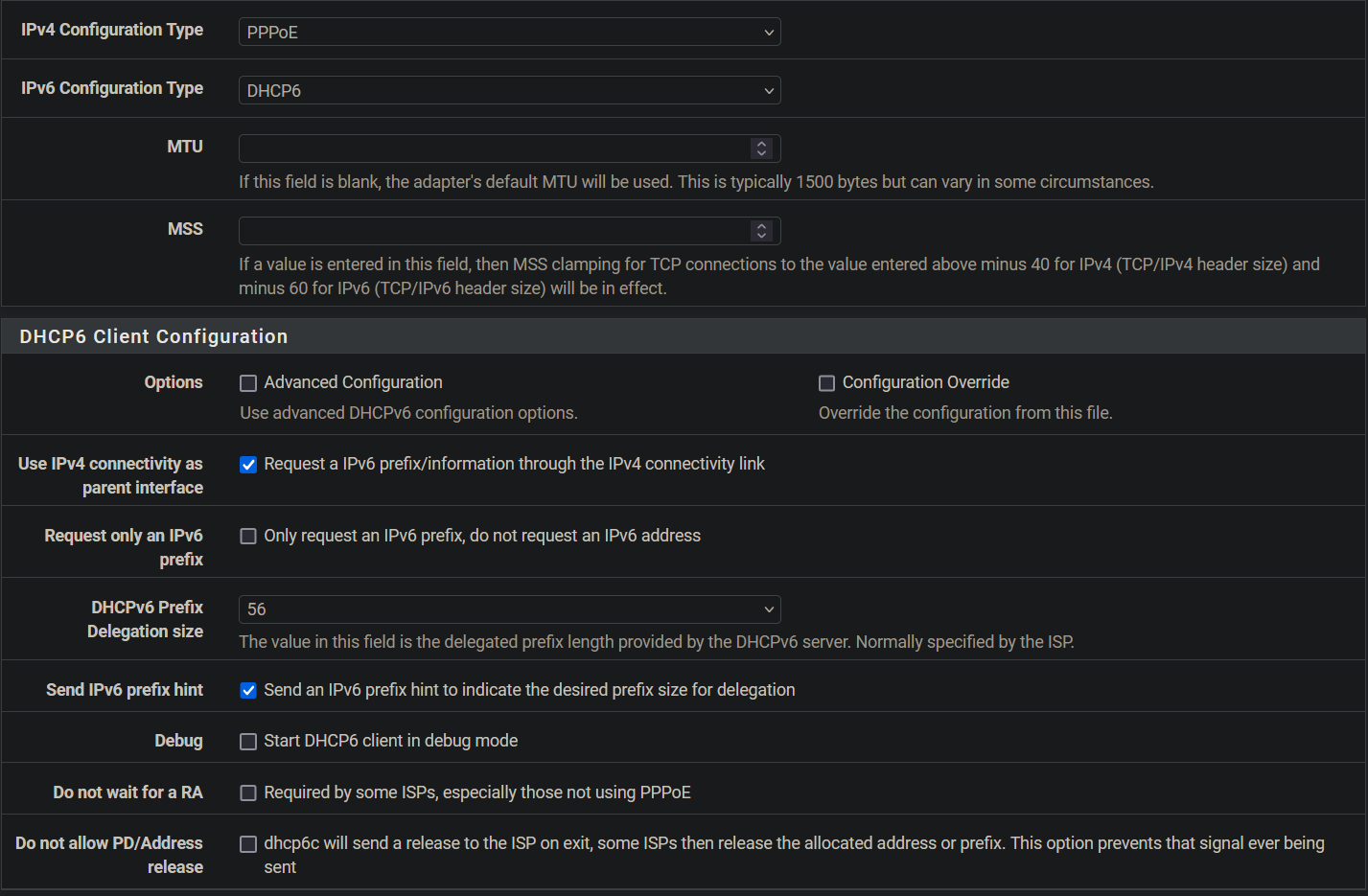1368x896 pixels.
Task: Uncheck Send an IPv6 prefix hint
Action: [x=248, y=691]
